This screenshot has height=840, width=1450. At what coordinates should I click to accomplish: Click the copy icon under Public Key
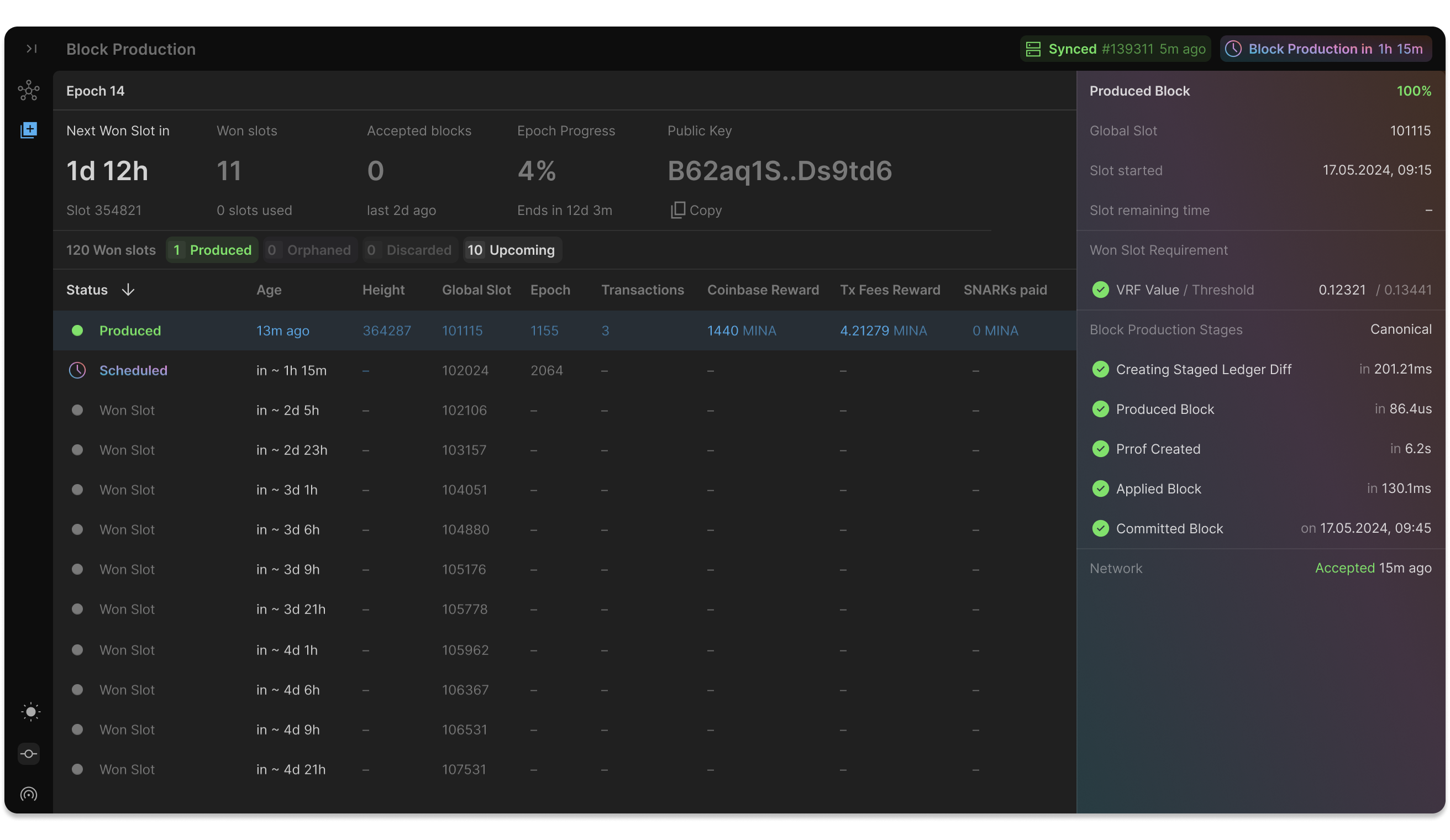pyautogui.click(x=678, y=210)
